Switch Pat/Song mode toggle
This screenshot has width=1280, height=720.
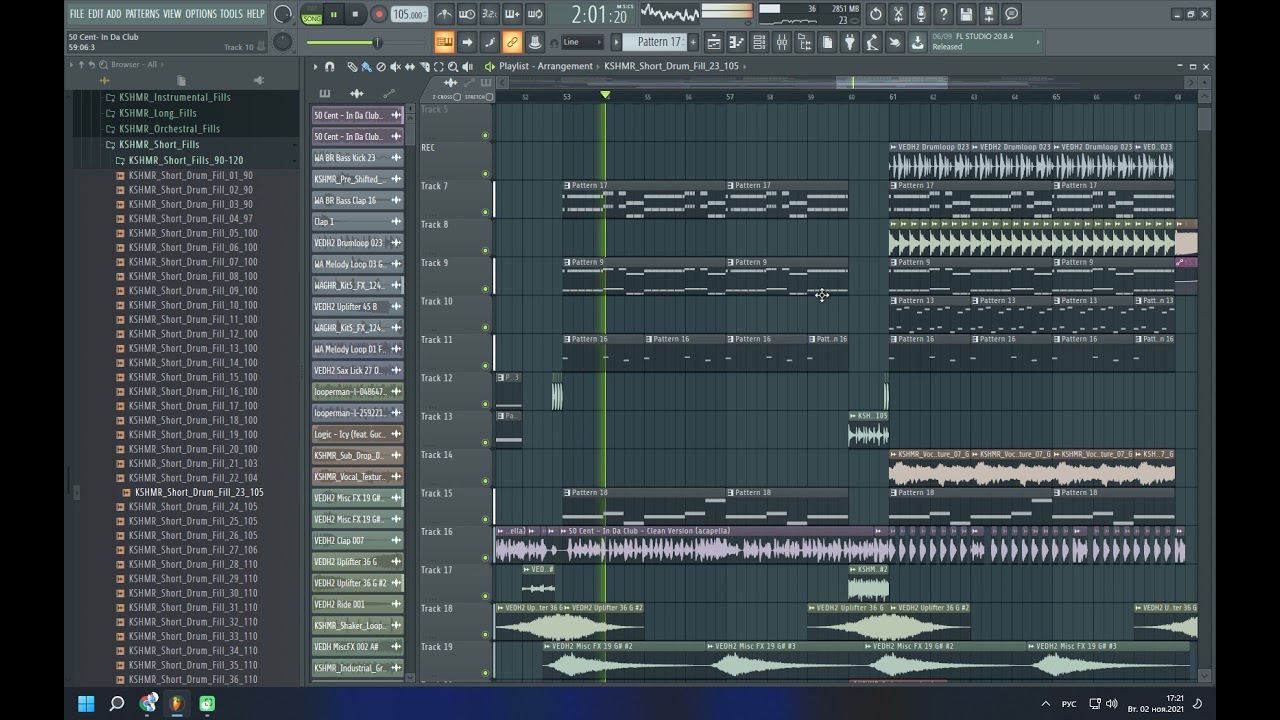click(x=311, y=14)
